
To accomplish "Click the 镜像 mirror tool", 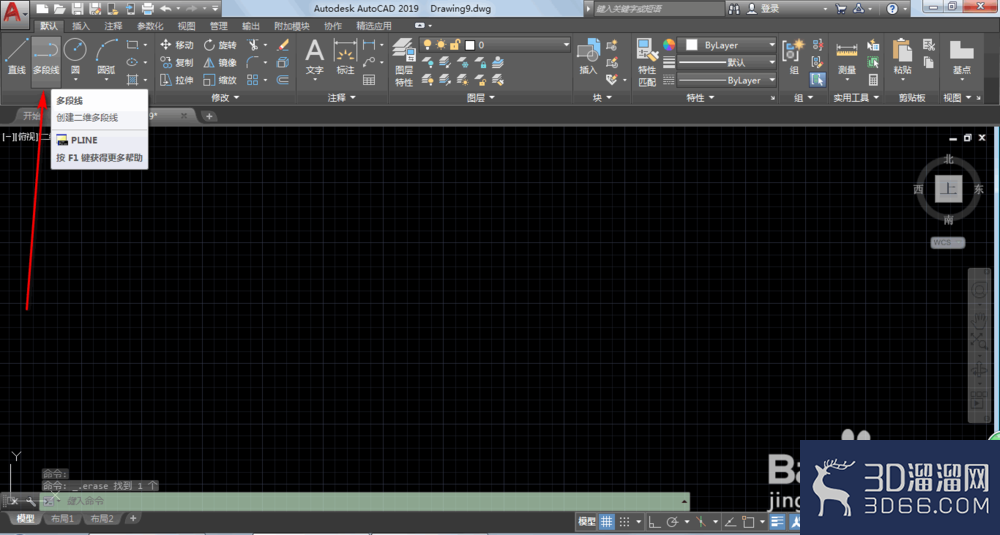I will pos(220,62).
